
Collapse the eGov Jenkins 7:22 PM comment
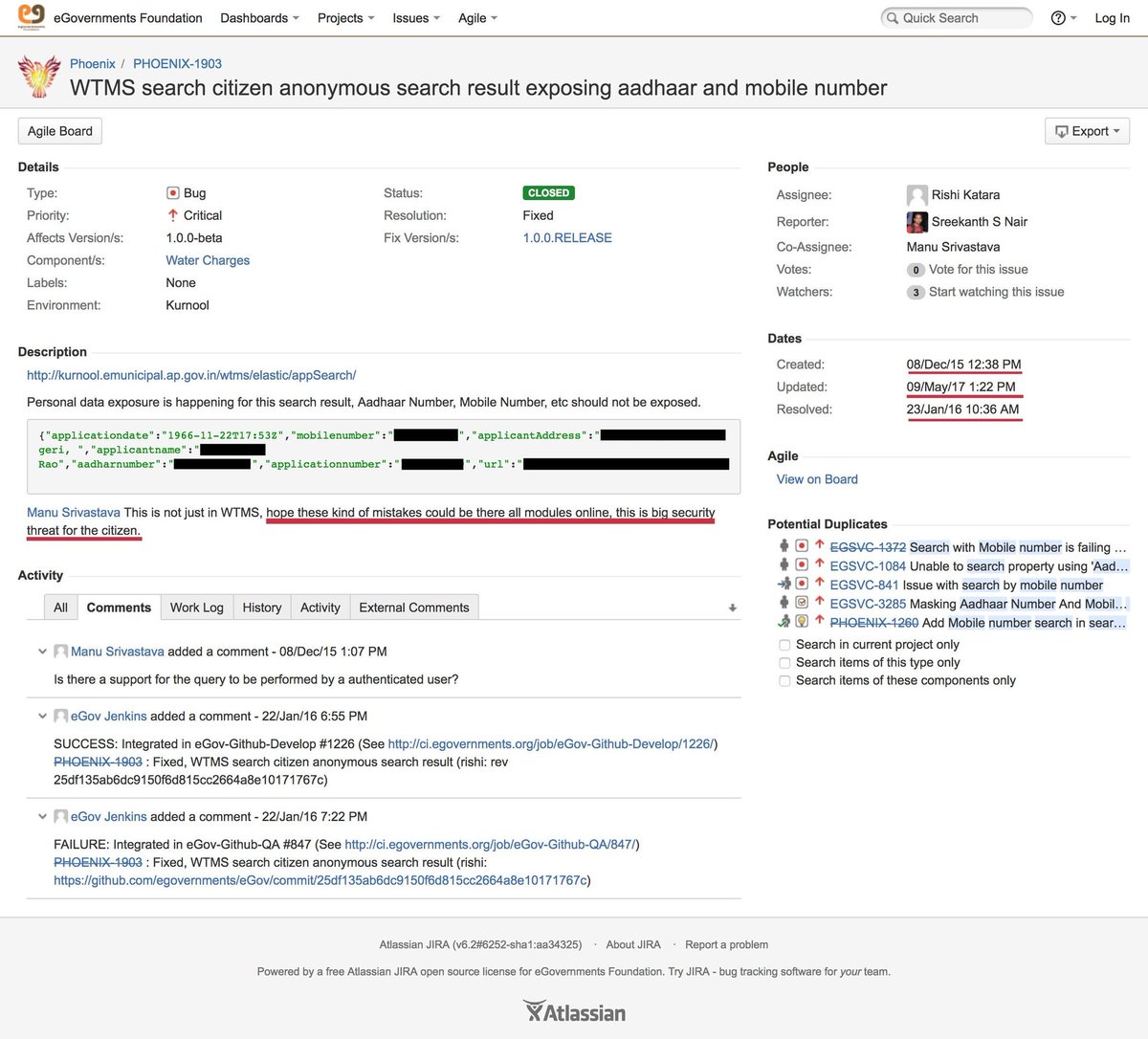click(42, 817)
